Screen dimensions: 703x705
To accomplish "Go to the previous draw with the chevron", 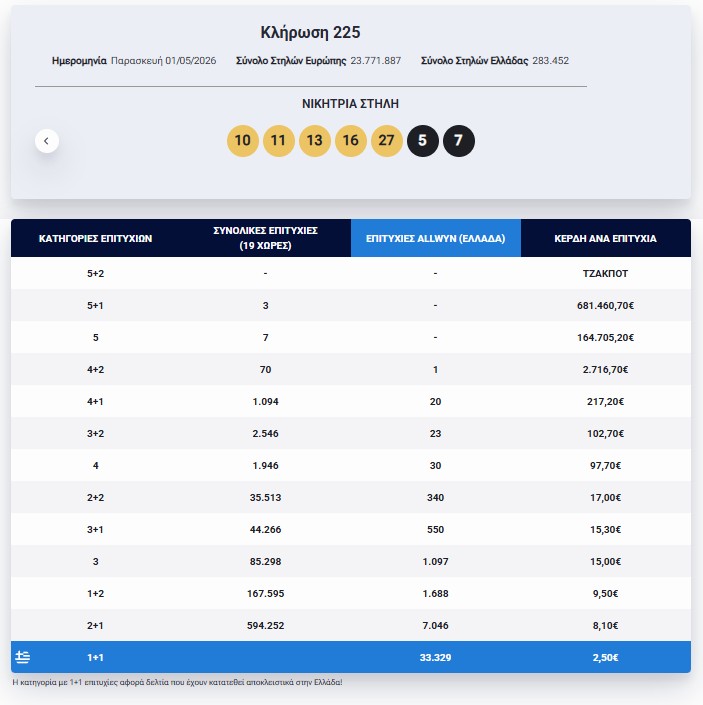I will click(x=47, y=141).
